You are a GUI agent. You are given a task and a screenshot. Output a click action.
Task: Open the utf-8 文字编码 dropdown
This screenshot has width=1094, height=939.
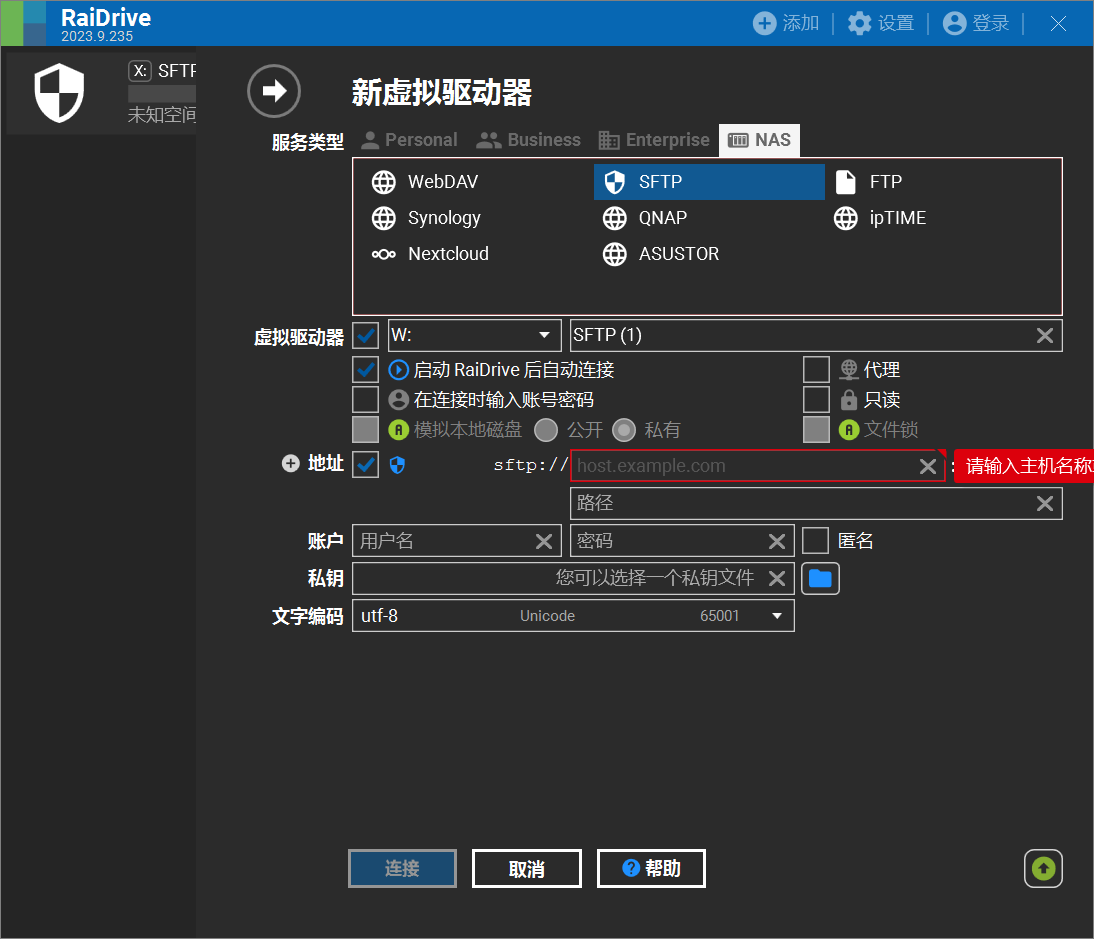click(573, 616)
